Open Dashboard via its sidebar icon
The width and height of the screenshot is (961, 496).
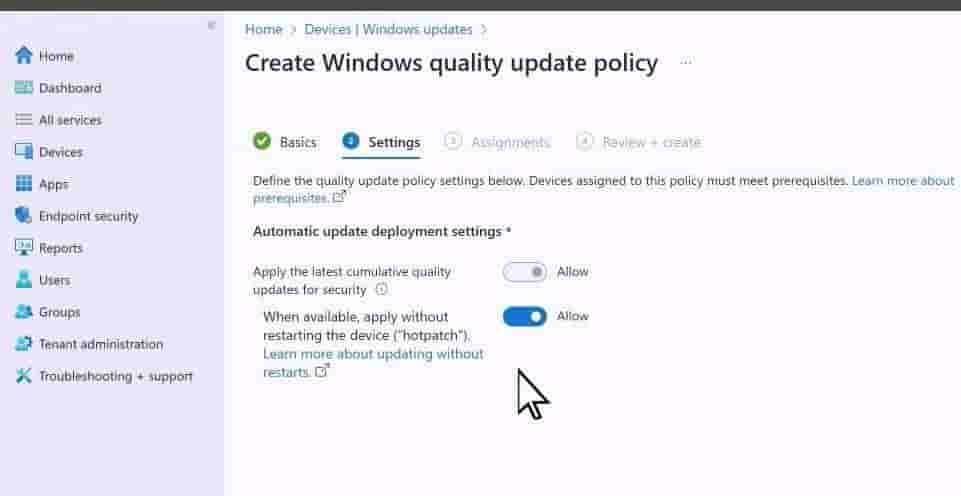coord(23,88)
